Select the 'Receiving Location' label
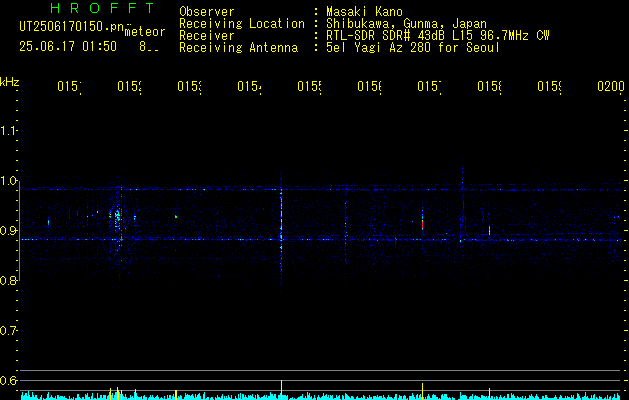 [242, 24]
